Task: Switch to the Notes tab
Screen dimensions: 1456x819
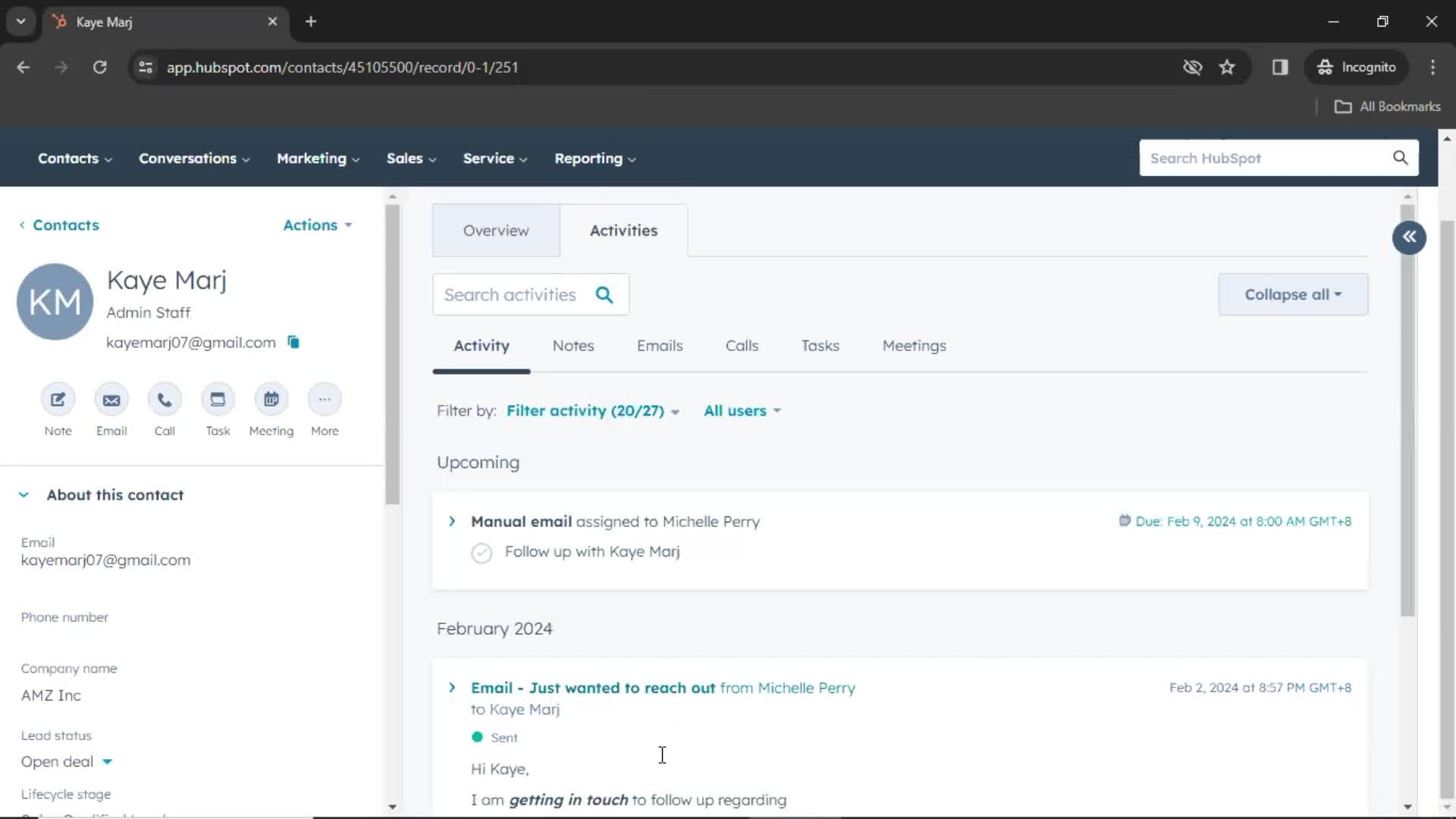Action: pyautogui.click(x=573, y=345)
